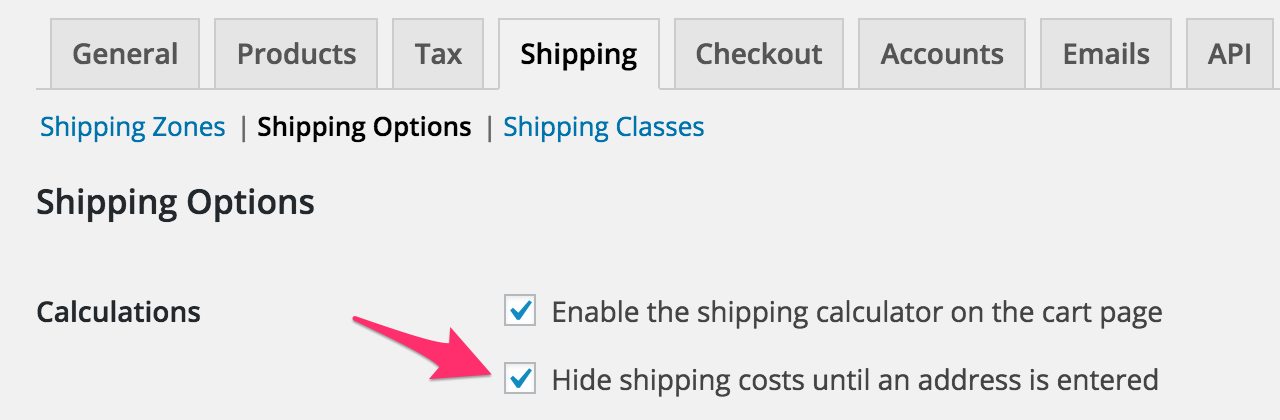
Task: Switch to the Emails tab
Action: click(1106, 53)
